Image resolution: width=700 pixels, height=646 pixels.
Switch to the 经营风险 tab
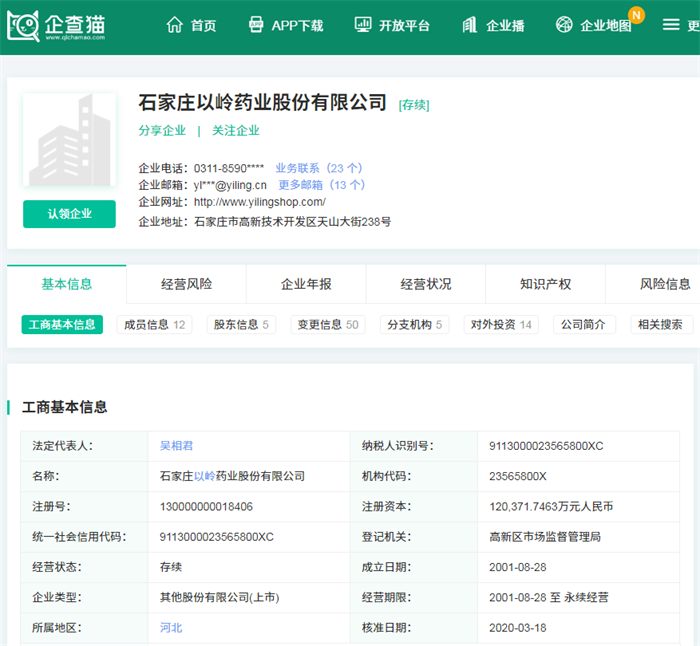tap(187, 284)
